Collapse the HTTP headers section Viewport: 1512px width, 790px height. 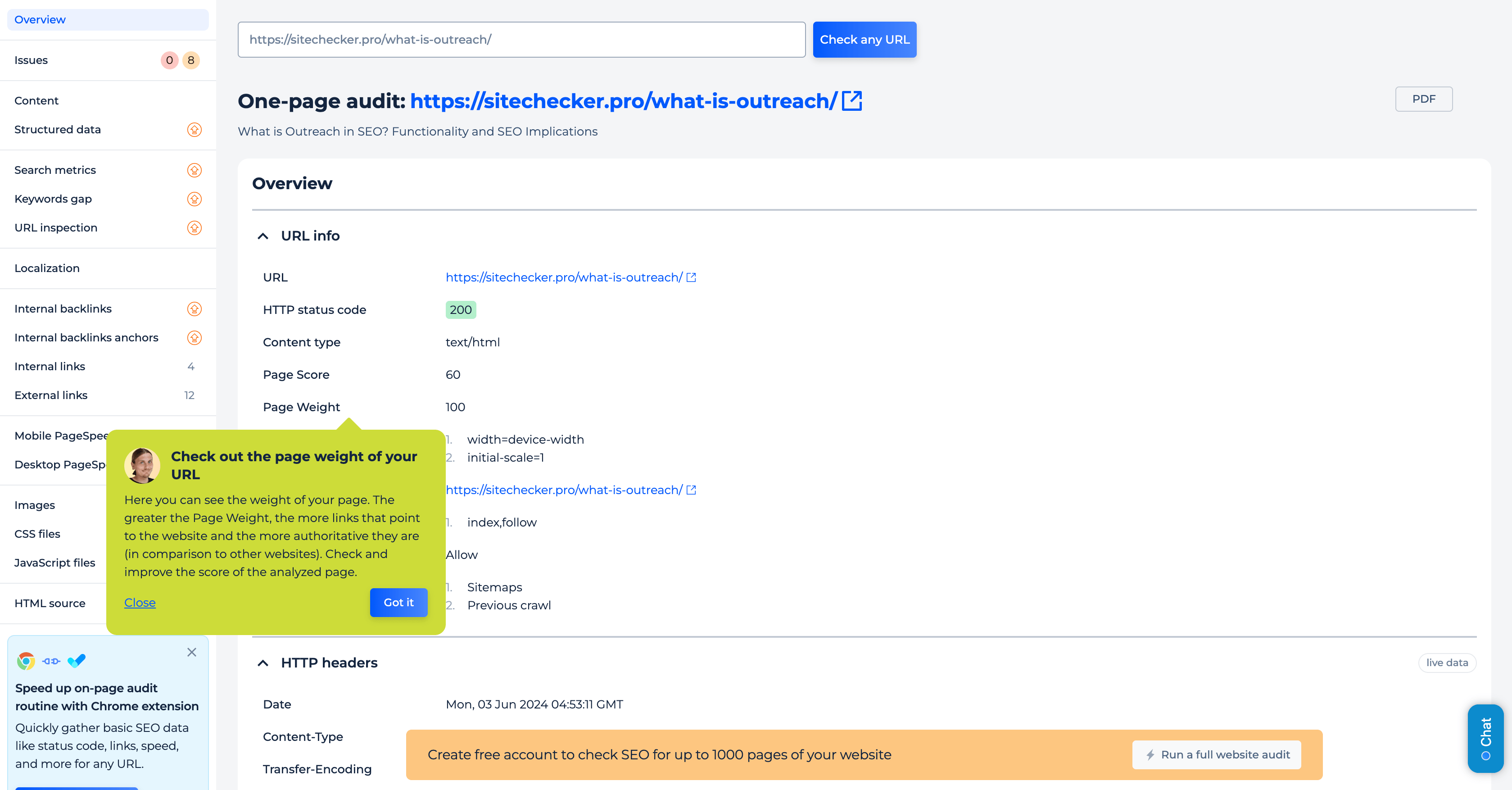click(x=263, y=663)
